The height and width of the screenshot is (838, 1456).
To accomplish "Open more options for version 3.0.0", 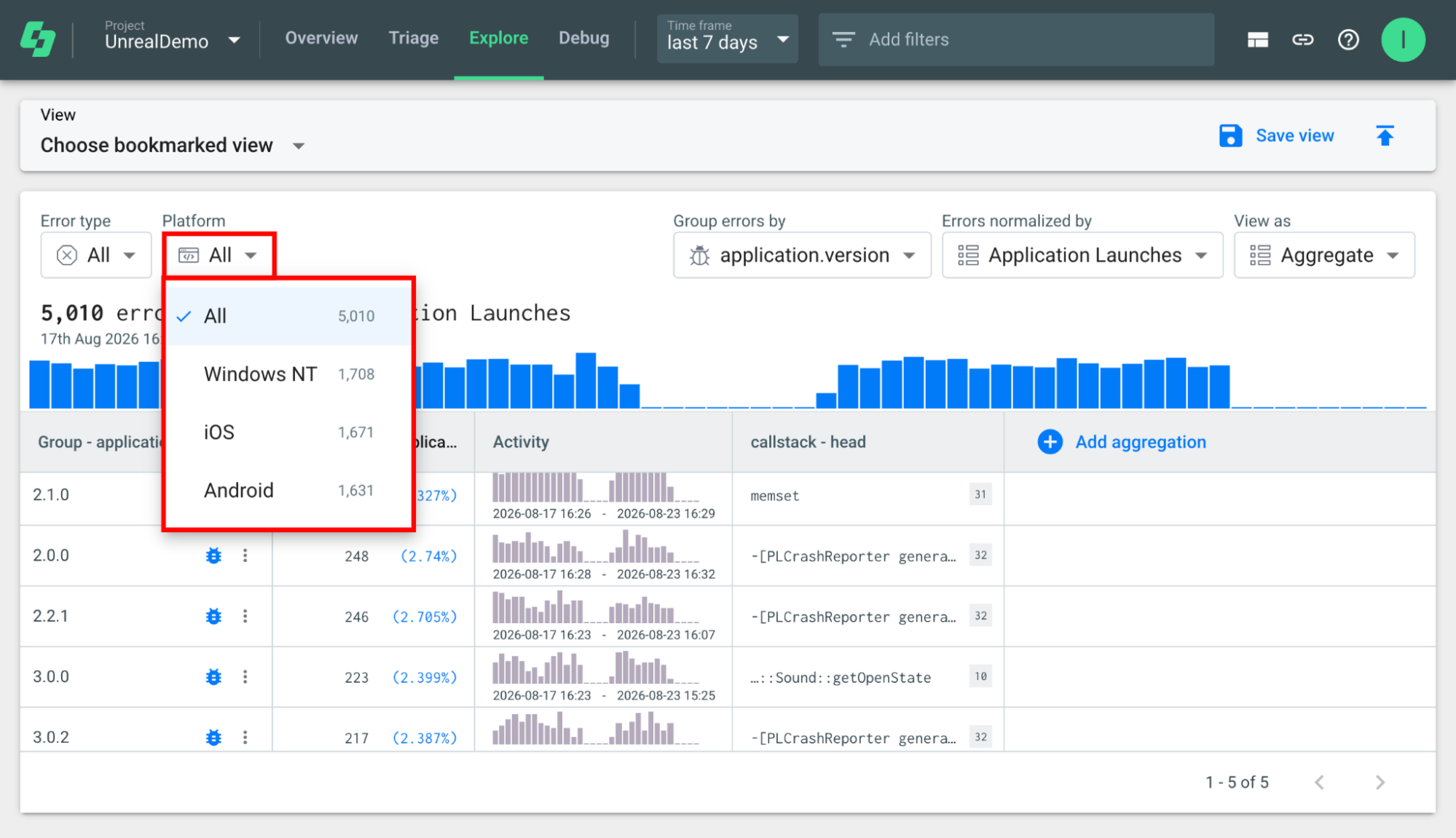I will pos(245,677).
